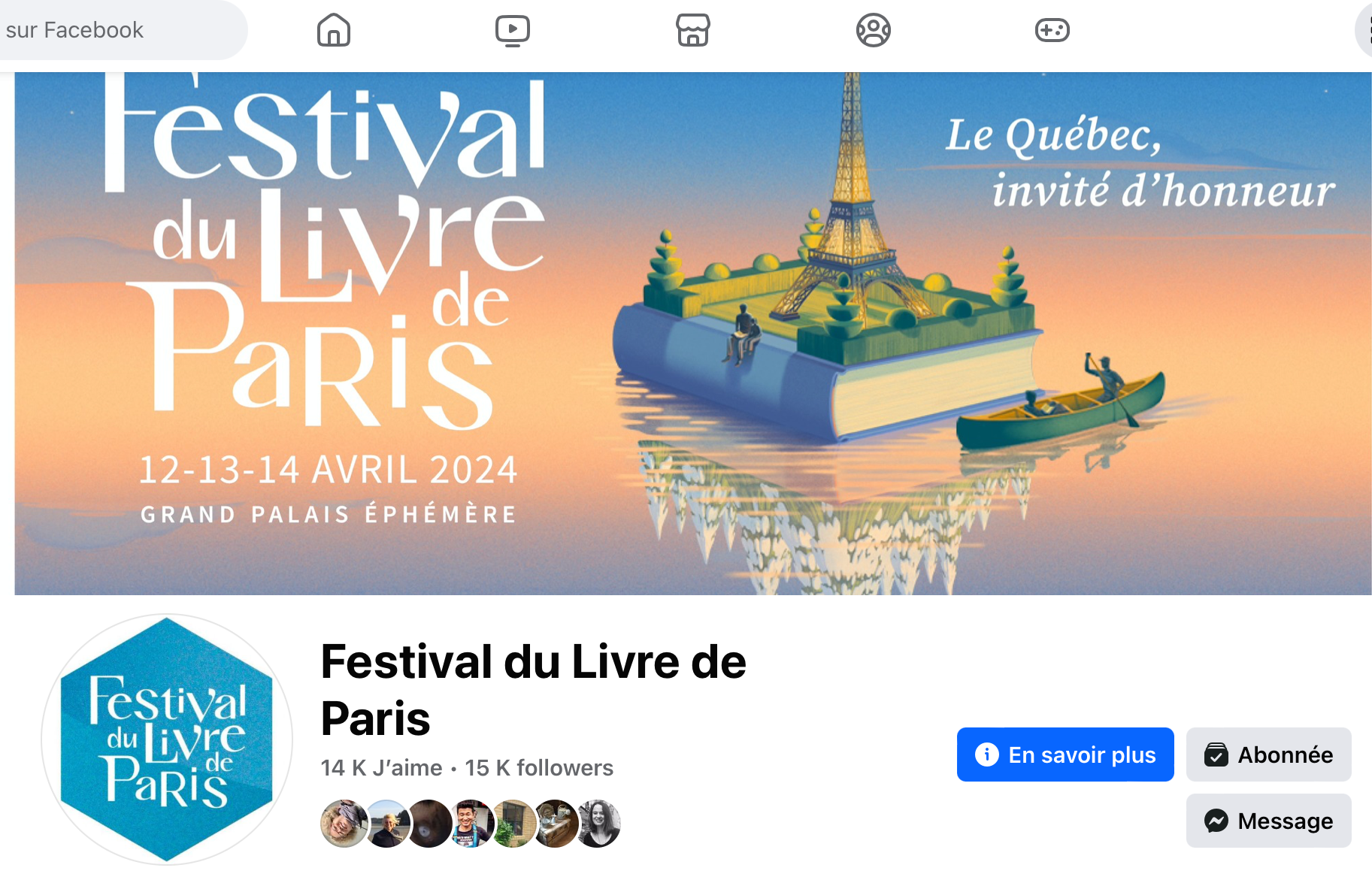Click the first follower avatar in the row

(344, 824)
